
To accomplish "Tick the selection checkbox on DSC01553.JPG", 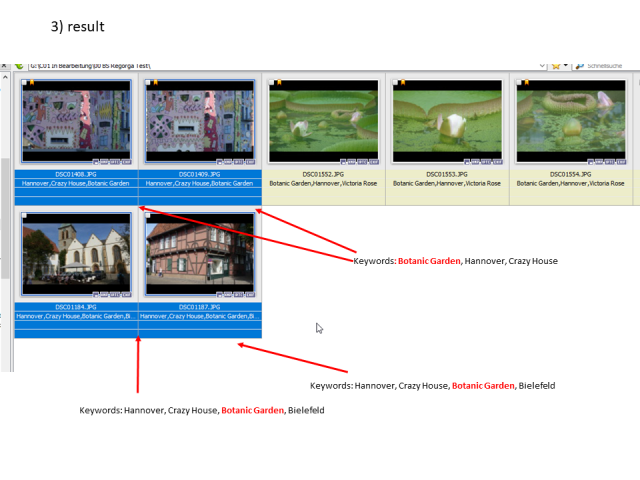I will (395, 82).
